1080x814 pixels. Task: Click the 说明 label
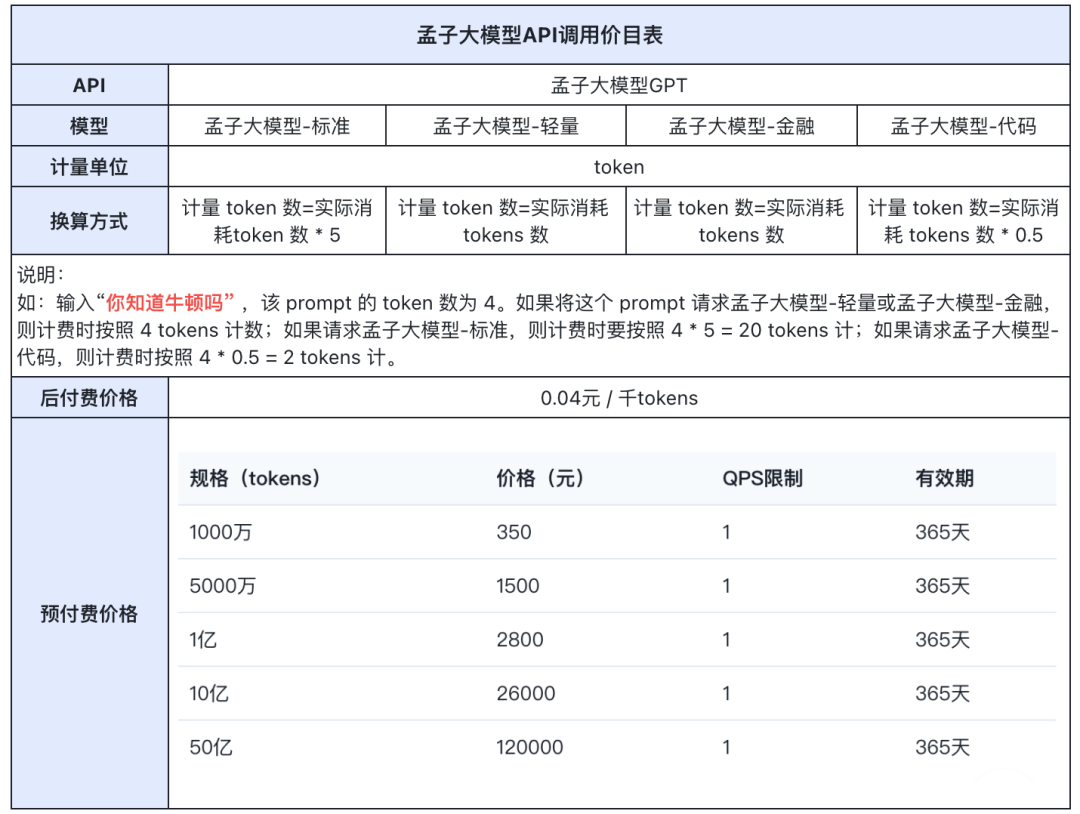pyautogui.click(x=40, y=275)
